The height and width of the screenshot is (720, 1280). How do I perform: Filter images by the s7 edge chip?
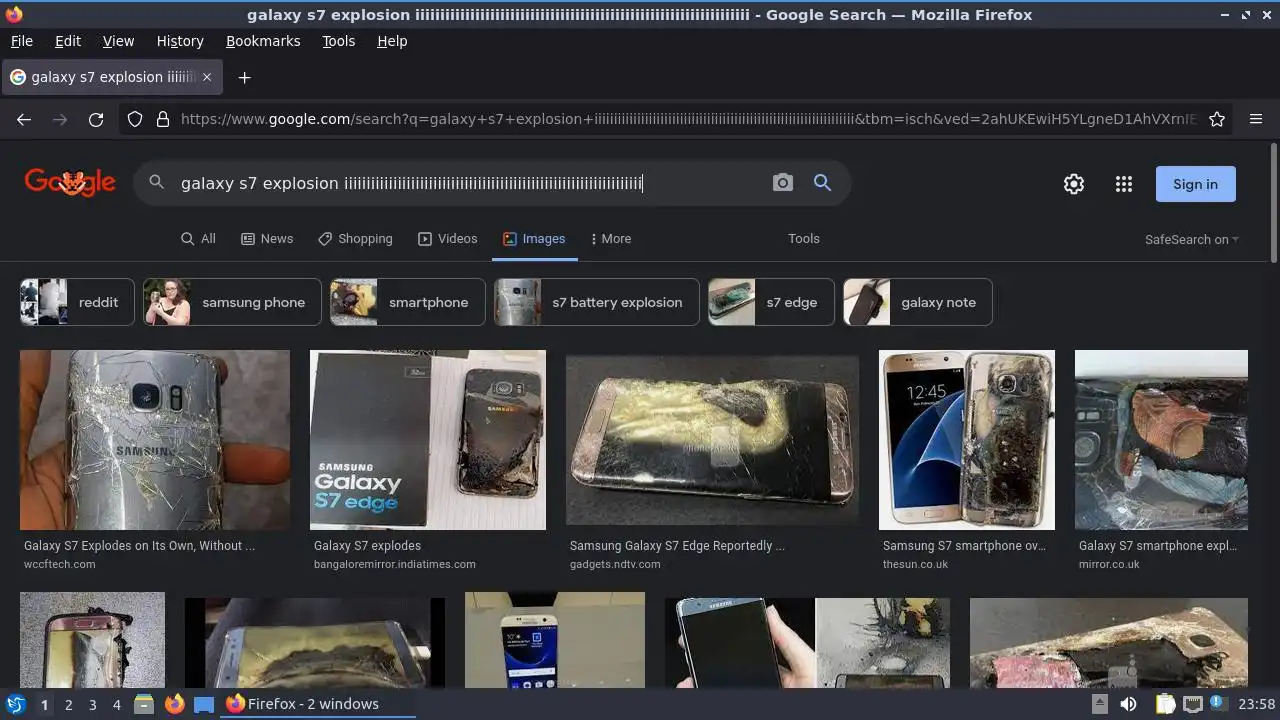[771, 302]
